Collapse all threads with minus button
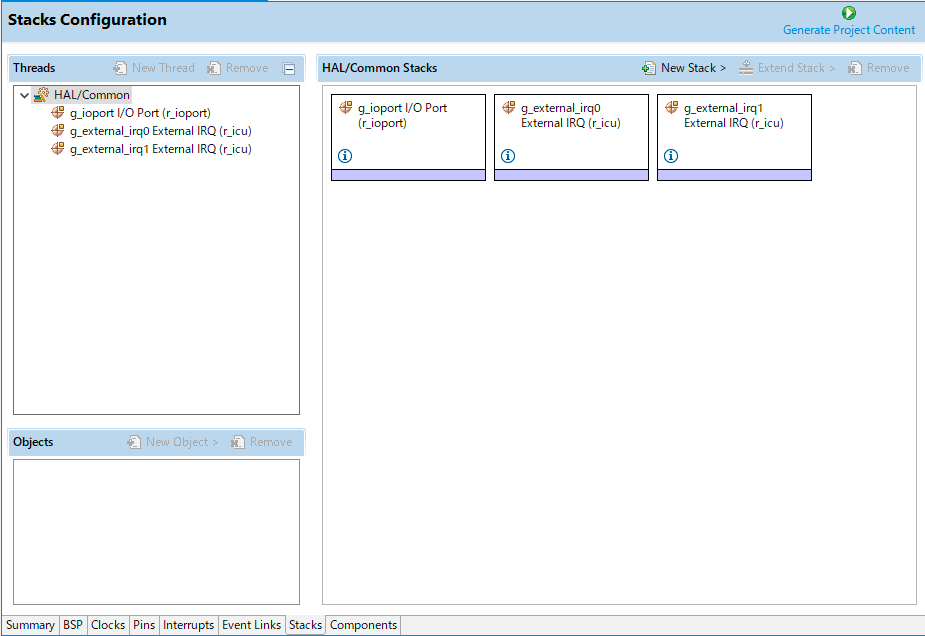 (289, 69)
